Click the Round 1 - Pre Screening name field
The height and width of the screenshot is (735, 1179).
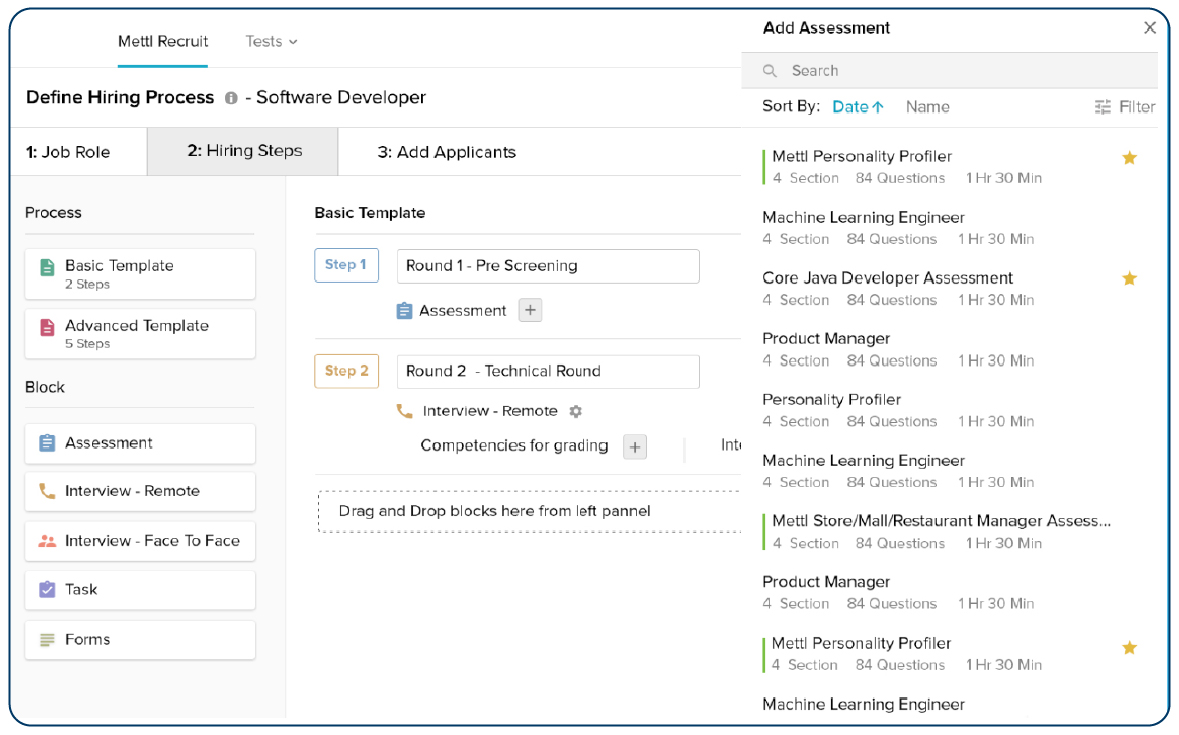(548, 266)
